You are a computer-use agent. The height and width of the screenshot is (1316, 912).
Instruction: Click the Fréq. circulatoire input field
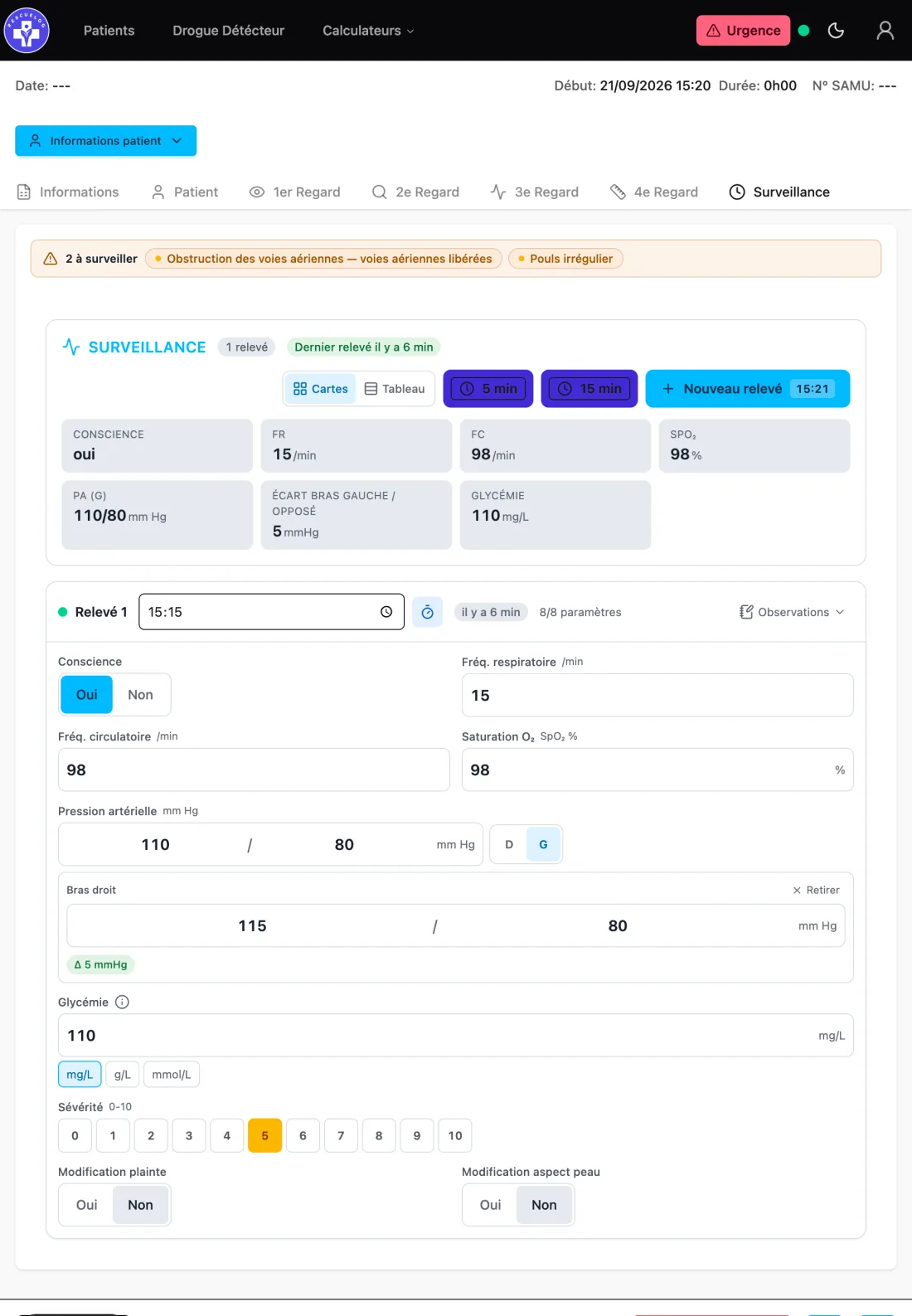coord(254,770)
